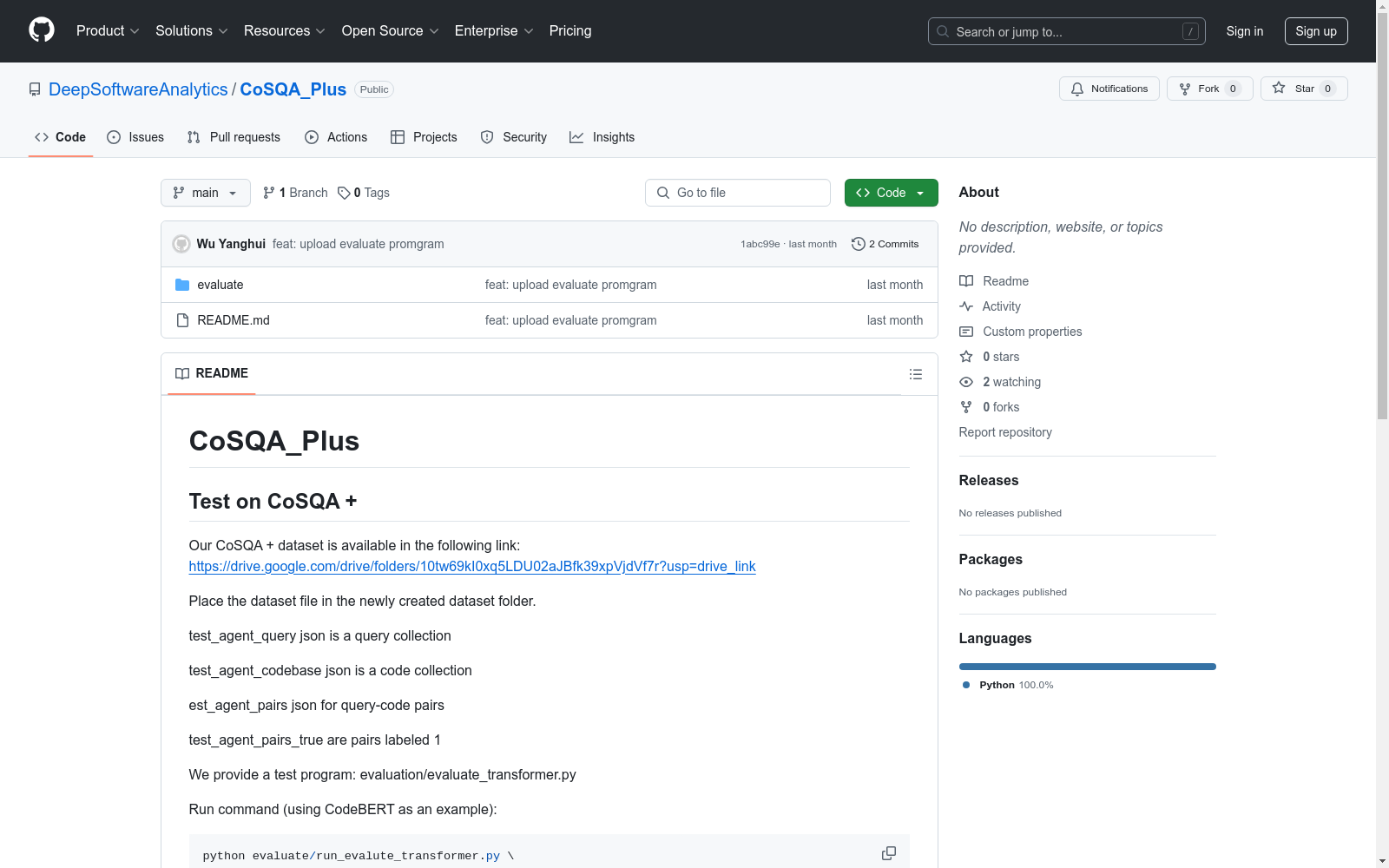Click the search magnifier in header
Viewport: 1389px width, 868px height.
(943, 31)
